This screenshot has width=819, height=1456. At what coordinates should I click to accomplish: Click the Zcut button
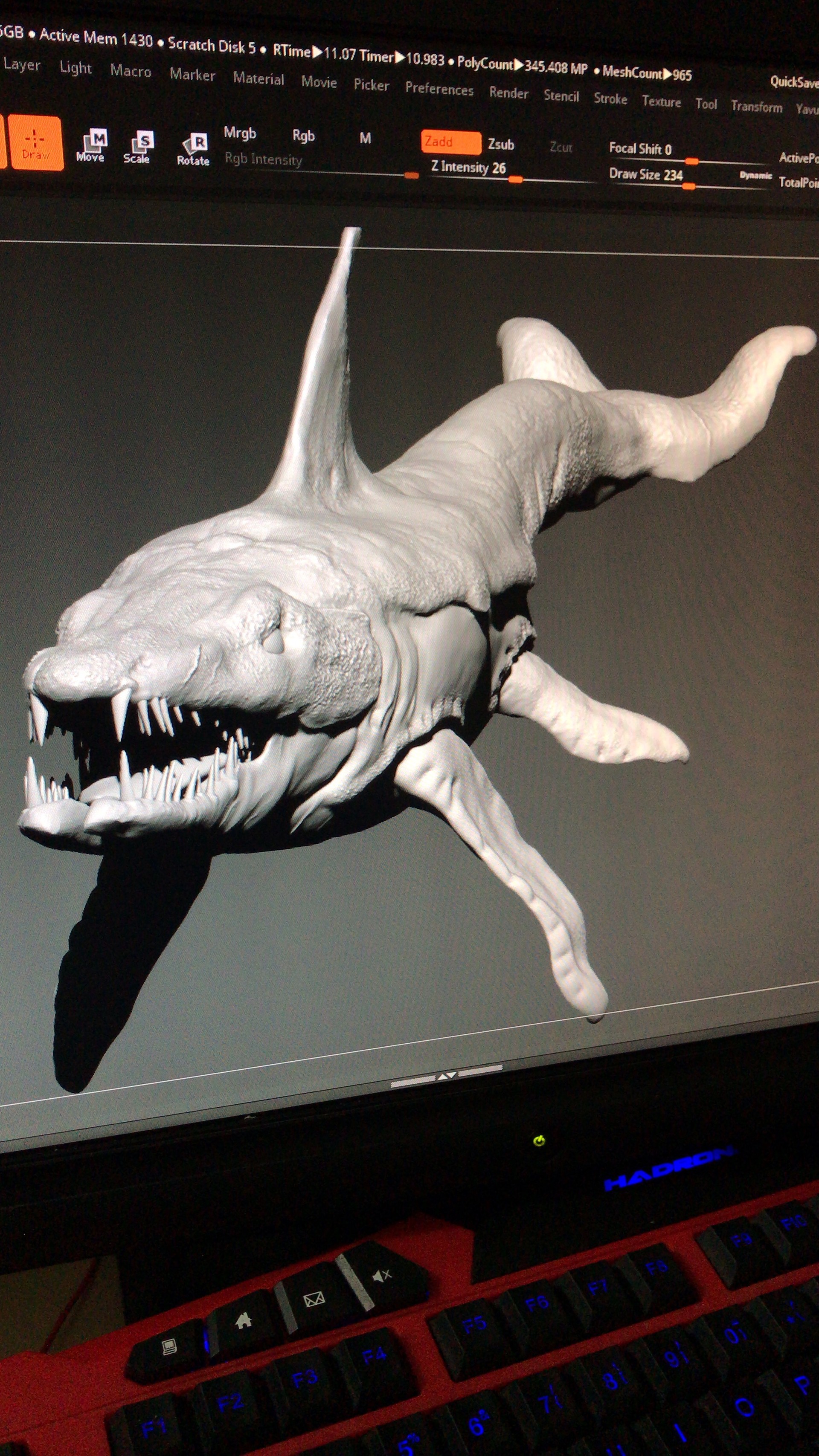(x=561, y=148)
